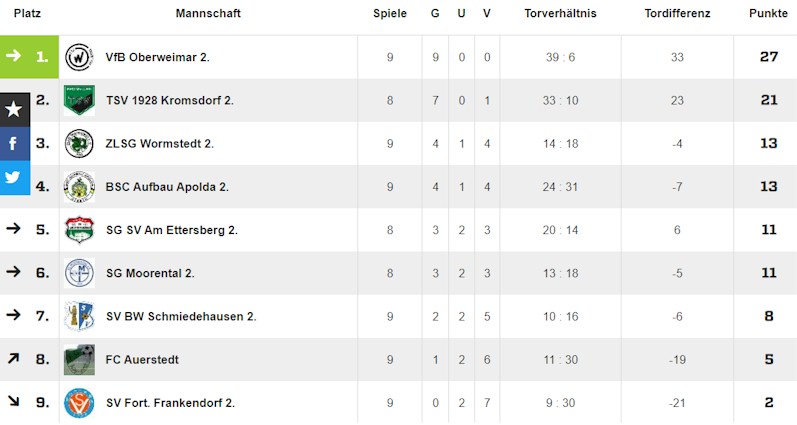797x425 pixels.
Task: Click the SG SV Am Ettersberg 2. crest
Action: (78, 230)
